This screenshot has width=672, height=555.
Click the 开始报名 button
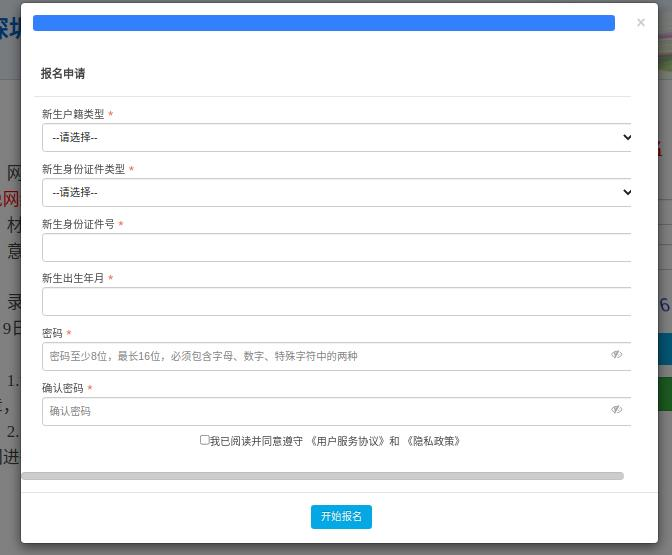[x=341, y=517]
